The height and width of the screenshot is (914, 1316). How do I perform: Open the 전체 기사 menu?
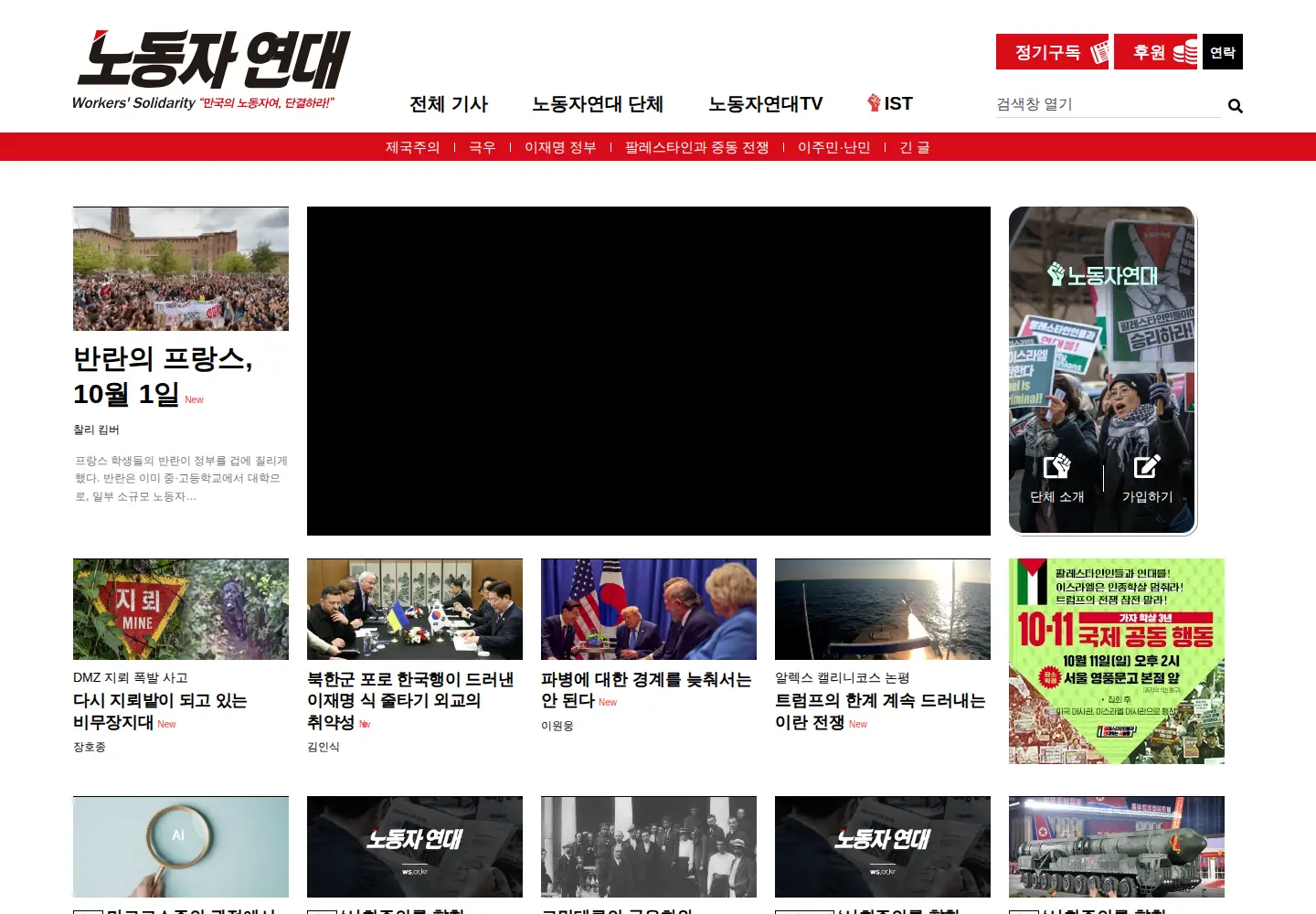449,104
